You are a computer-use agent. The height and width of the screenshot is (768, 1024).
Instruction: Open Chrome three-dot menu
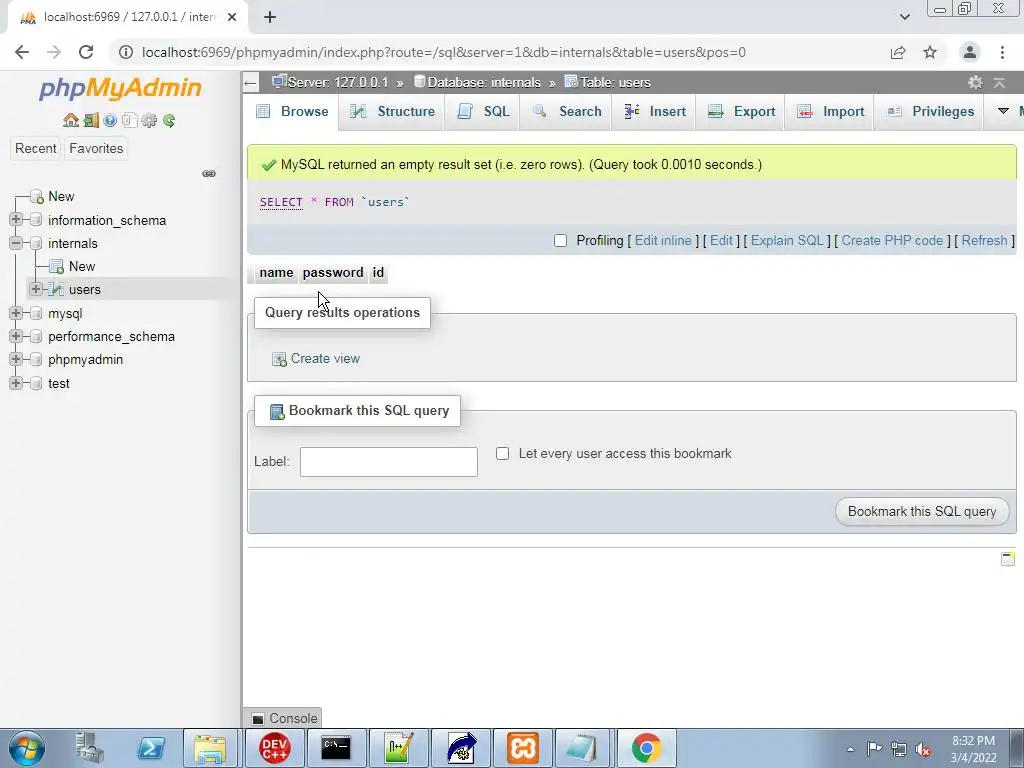[1002, 52]
